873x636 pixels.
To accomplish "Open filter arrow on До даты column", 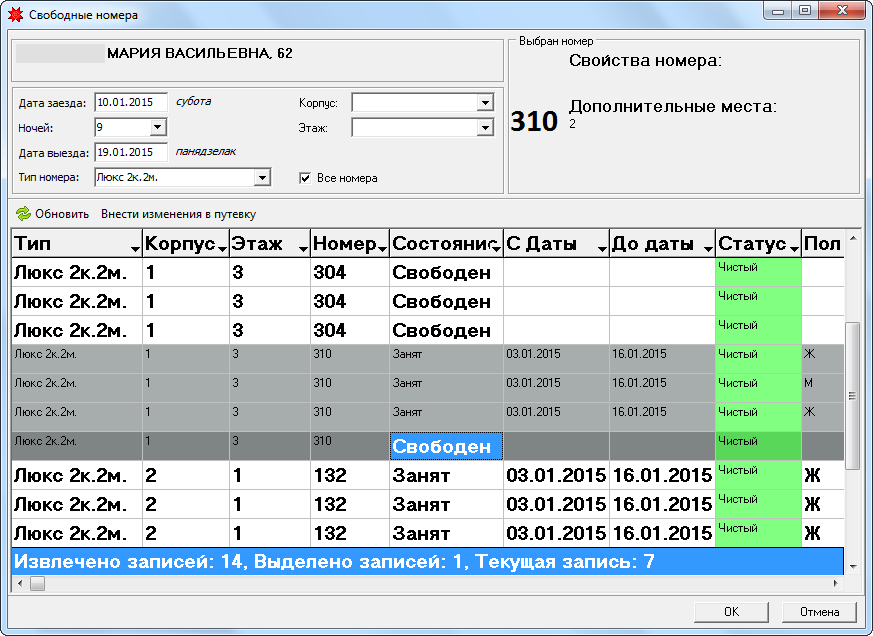I will pos(708,247).
